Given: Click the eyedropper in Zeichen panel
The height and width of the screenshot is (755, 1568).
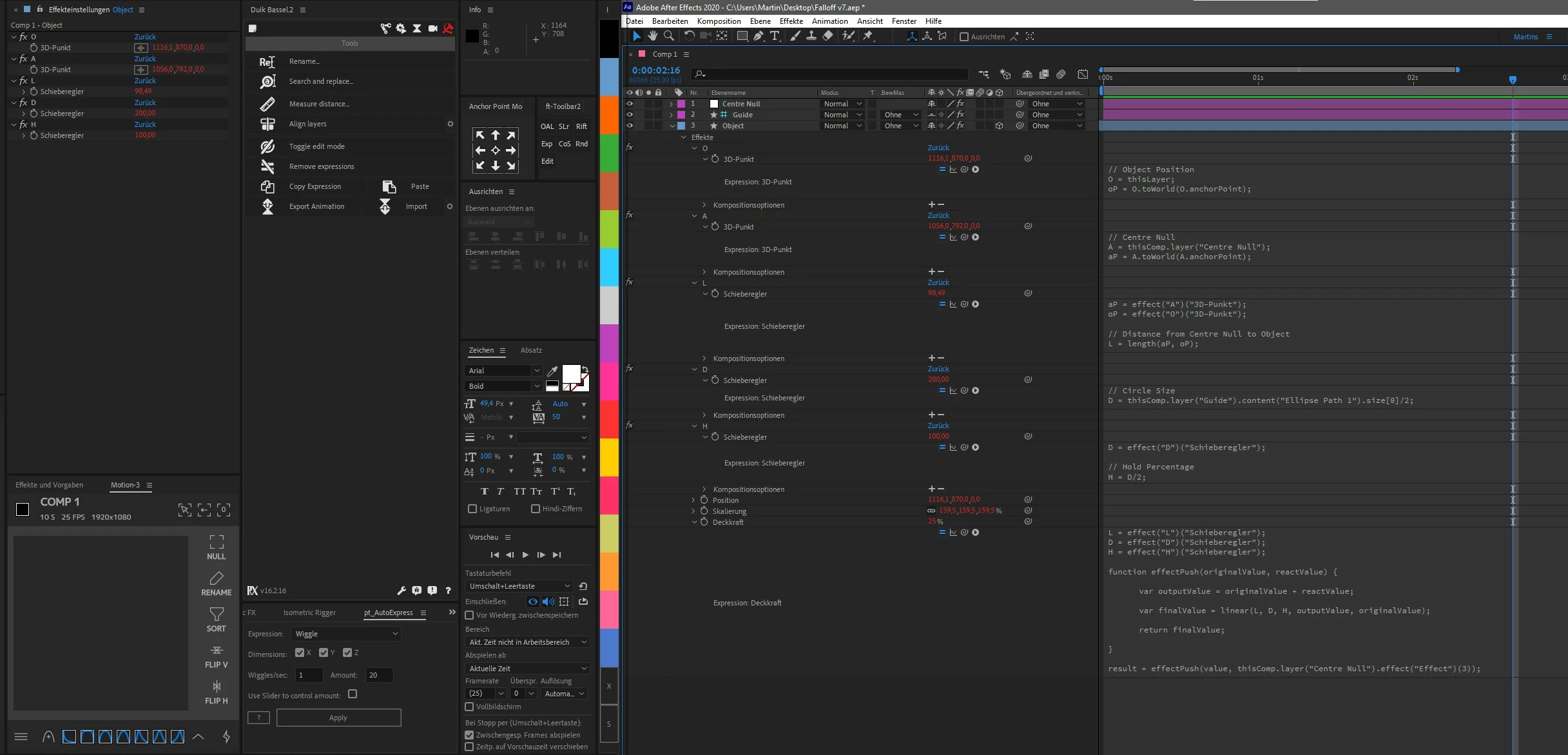Looking at the screenshot, I should point(552,371).
